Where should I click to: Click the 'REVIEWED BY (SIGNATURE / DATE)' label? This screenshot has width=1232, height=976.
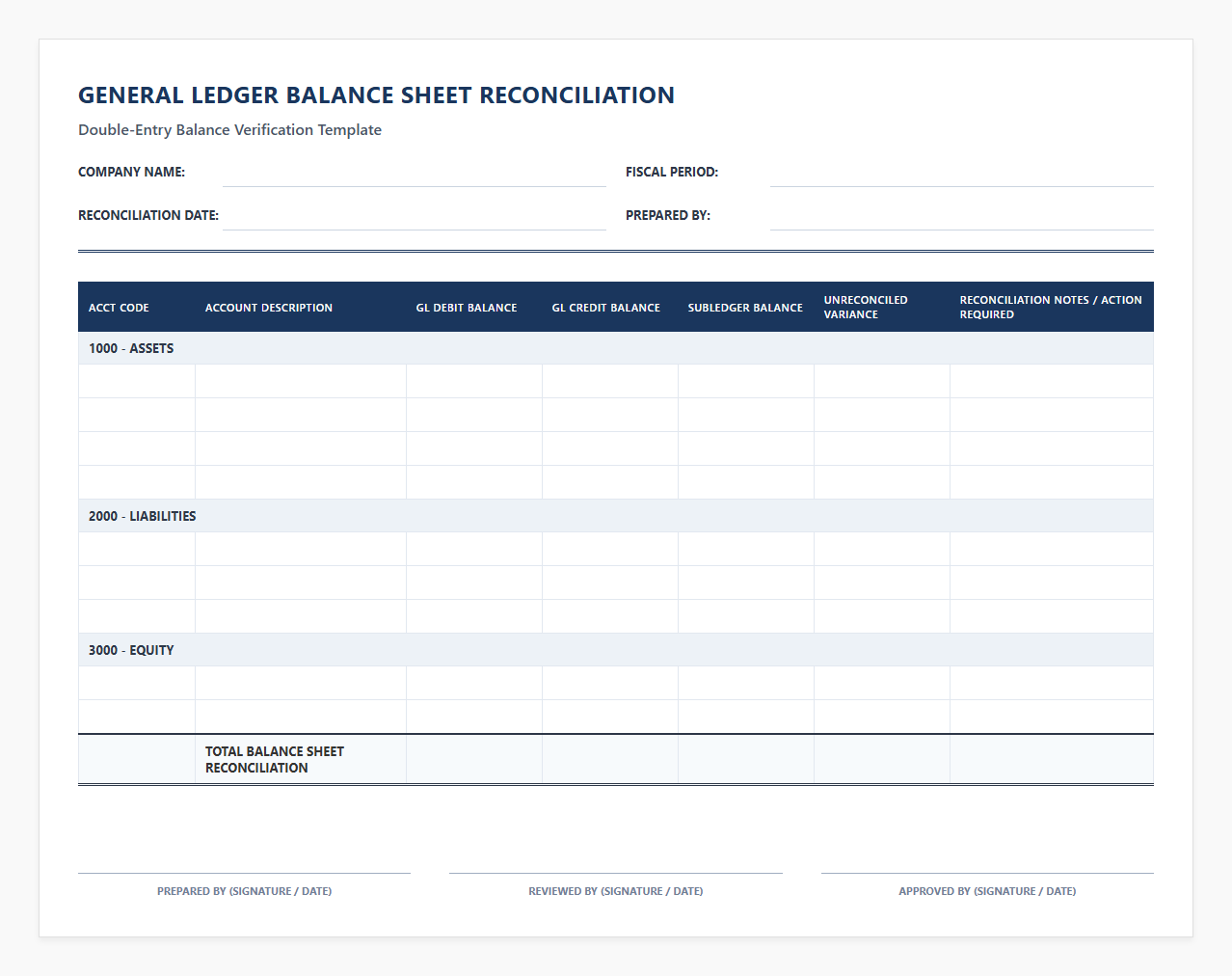[x=616, y=891]
